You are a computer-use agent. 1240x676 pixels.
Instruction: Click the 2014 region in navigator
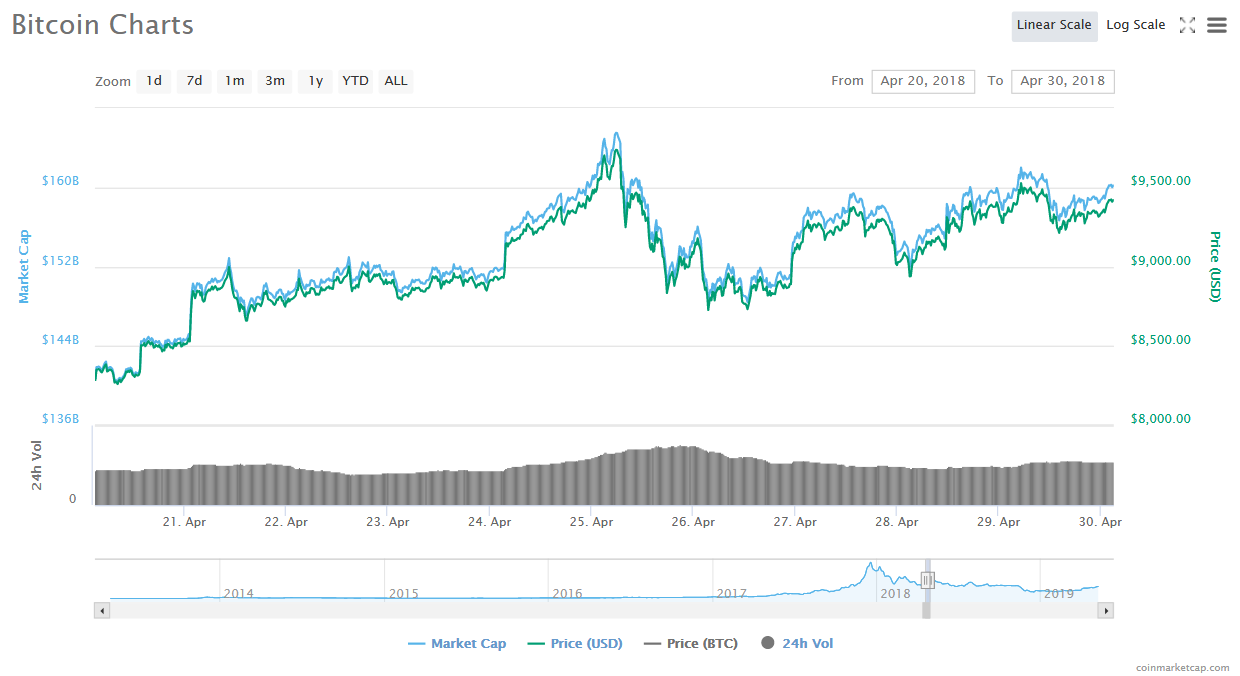[238, 593]
